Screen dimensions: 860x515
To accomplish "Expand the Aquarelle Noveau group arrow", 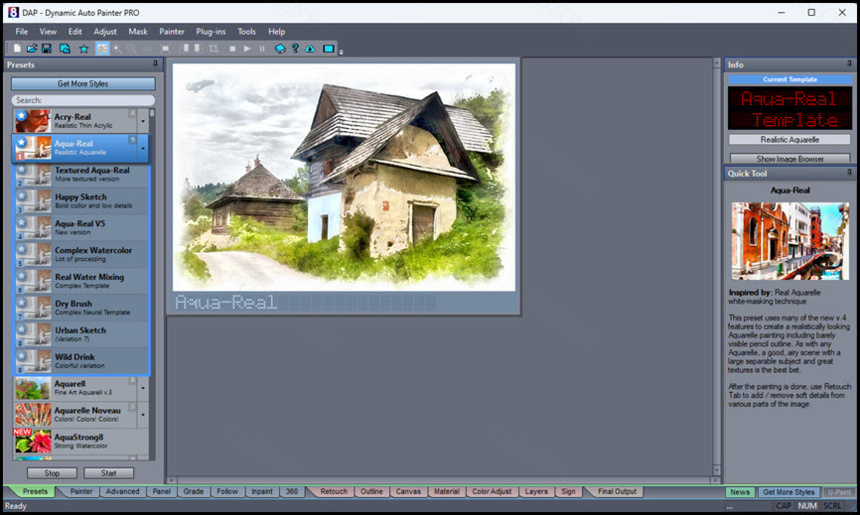I will 143,415.
